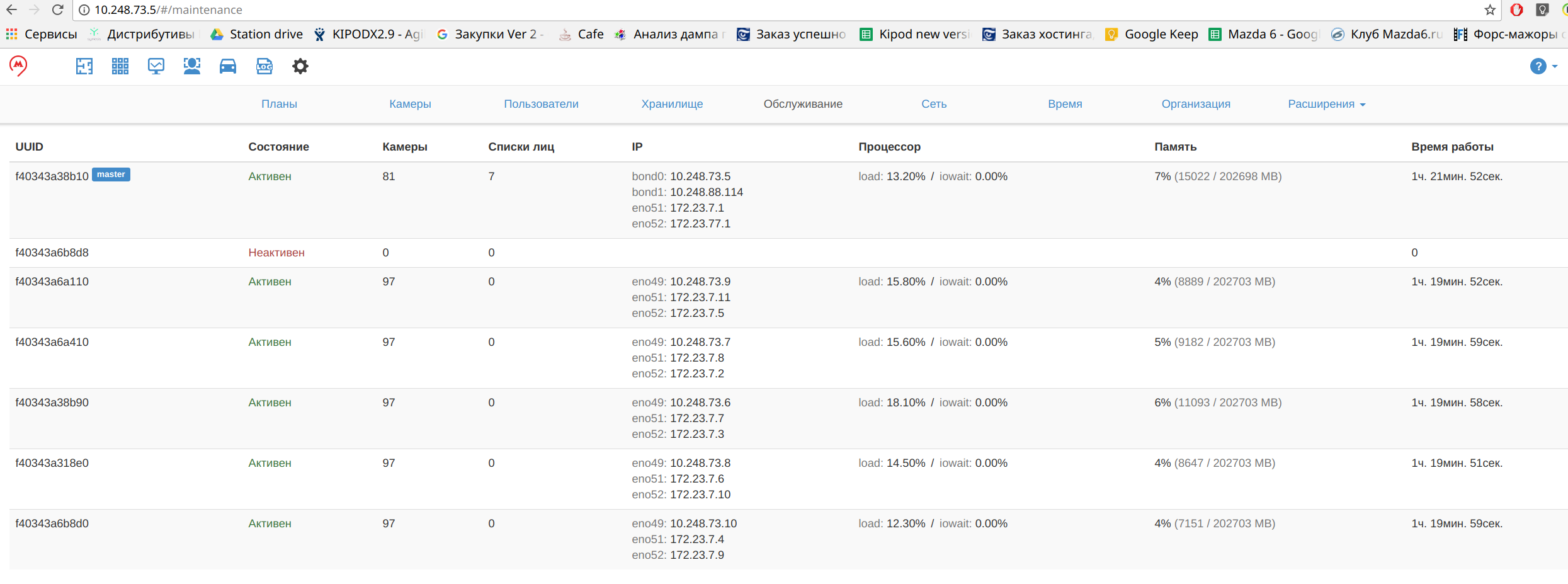Open the Station drive bookmark

coord(256,34)
